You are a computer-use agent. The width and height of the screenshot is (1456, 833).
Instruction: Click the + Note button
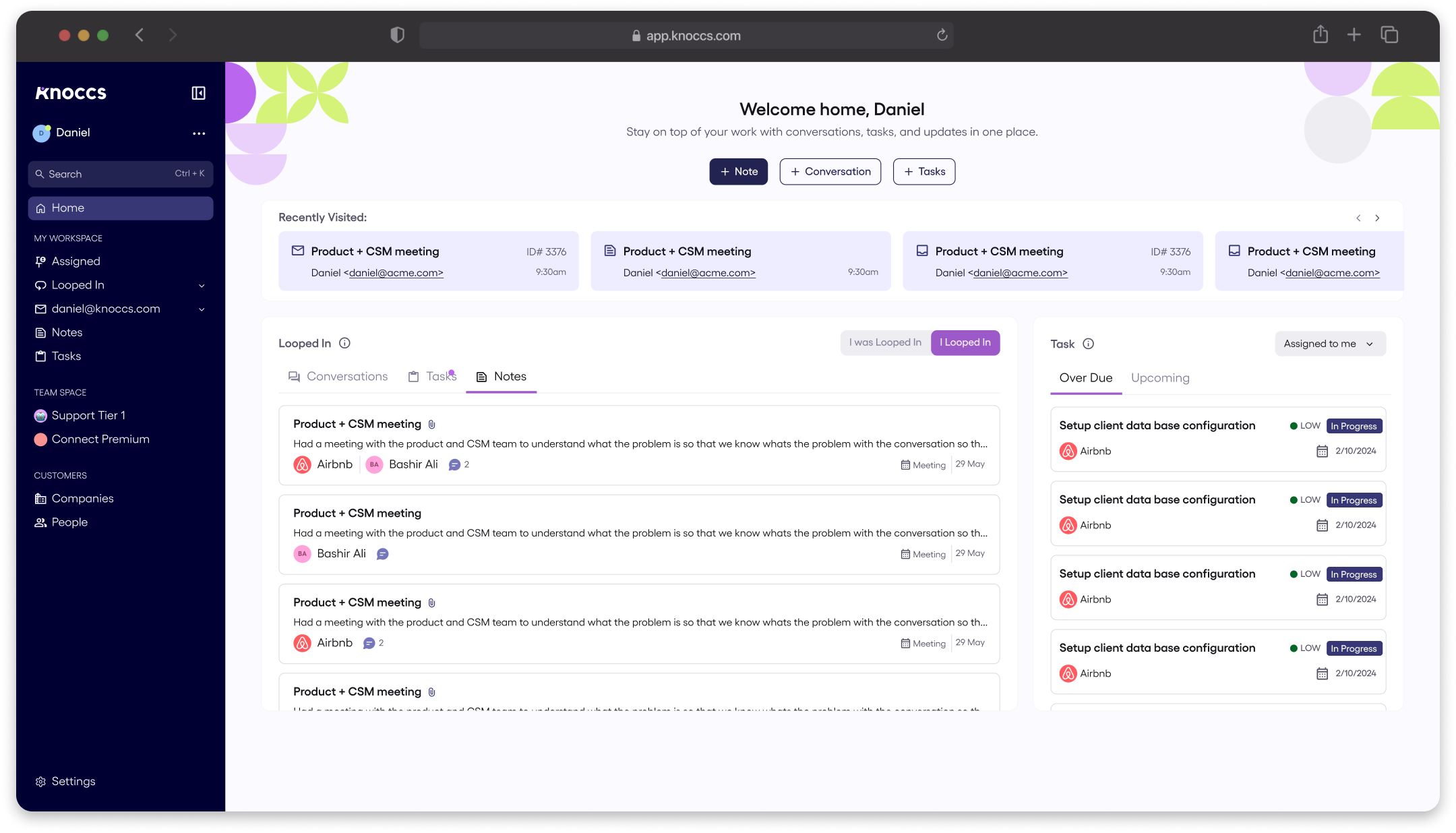click(738, 172)
